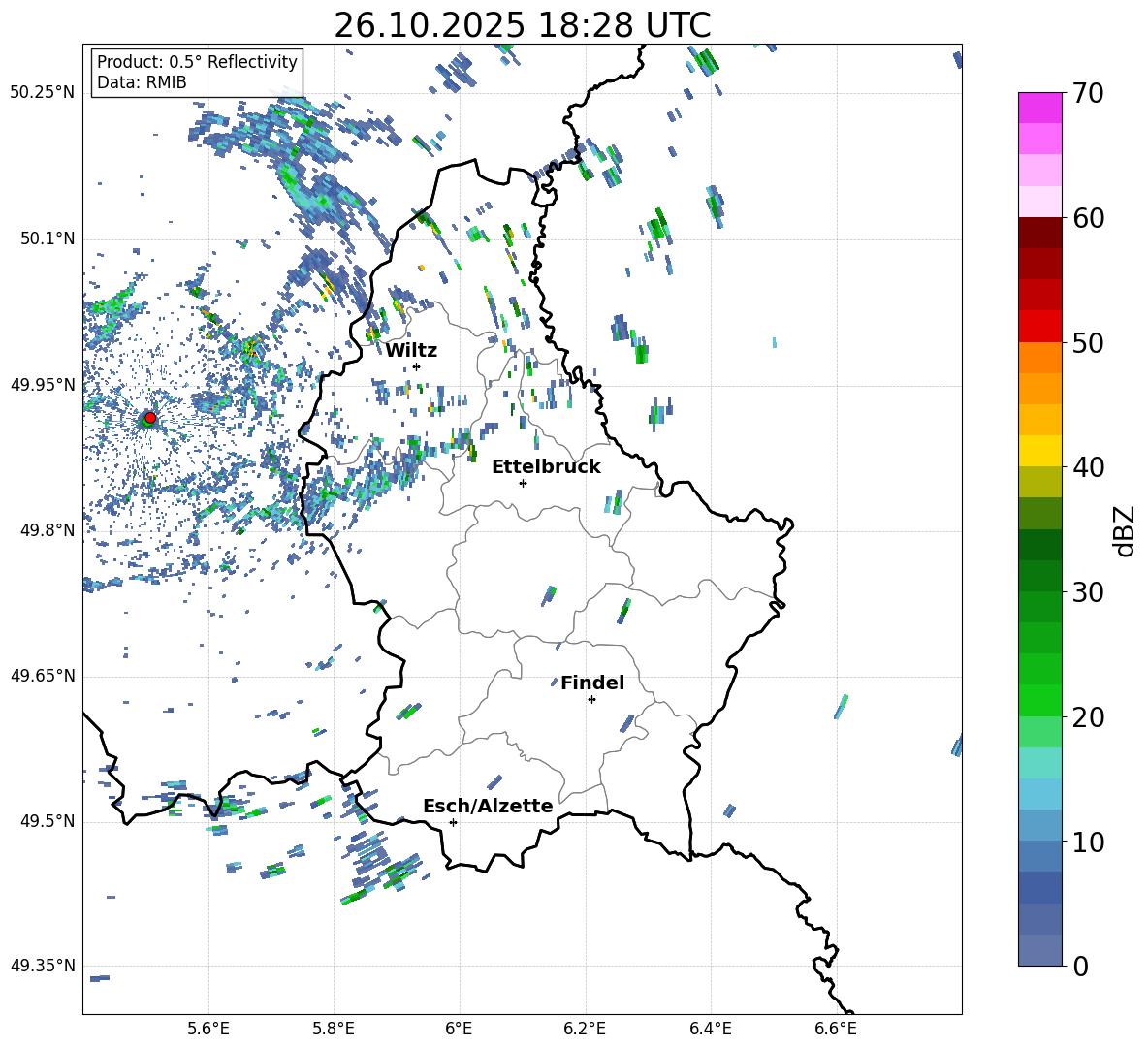Image resolution: width=1148 pixels, height=1048 pixels.
Task: Select the Esch/Alzette city label
Action: pyautogui.click(x=488, y=806)
